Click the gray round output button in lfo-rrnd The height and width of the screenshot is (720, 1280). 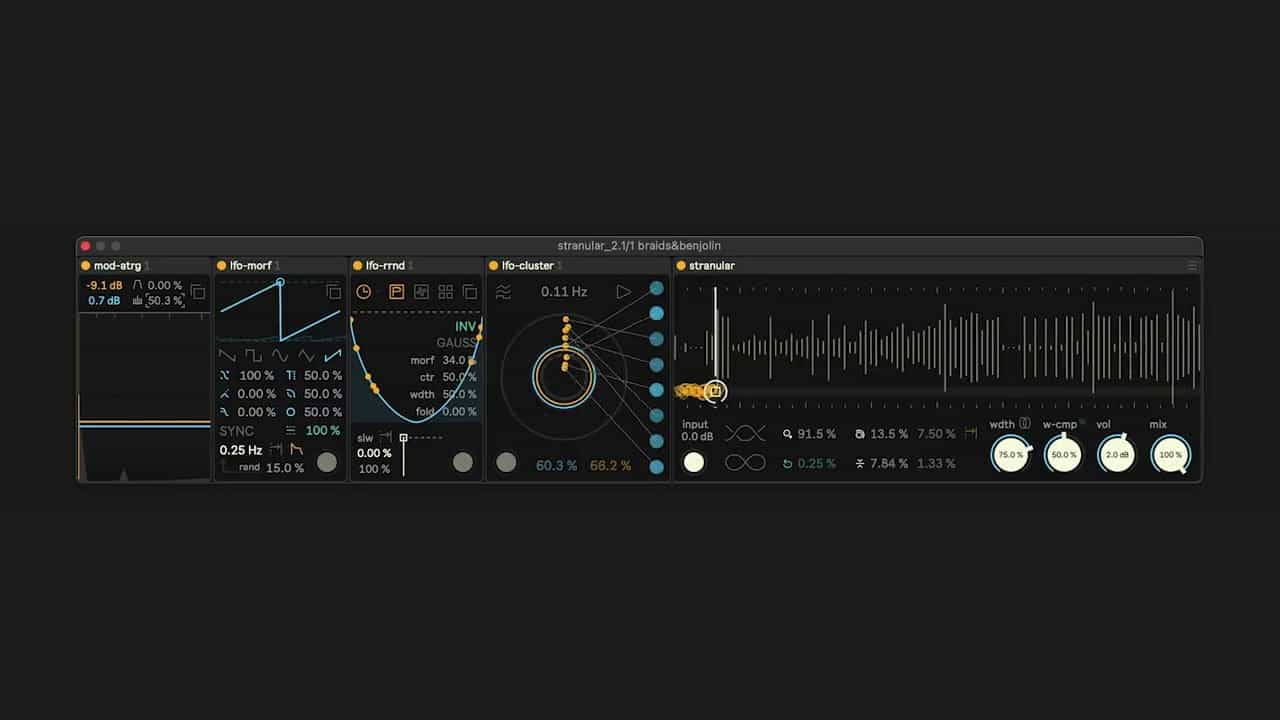coord(462,462)
